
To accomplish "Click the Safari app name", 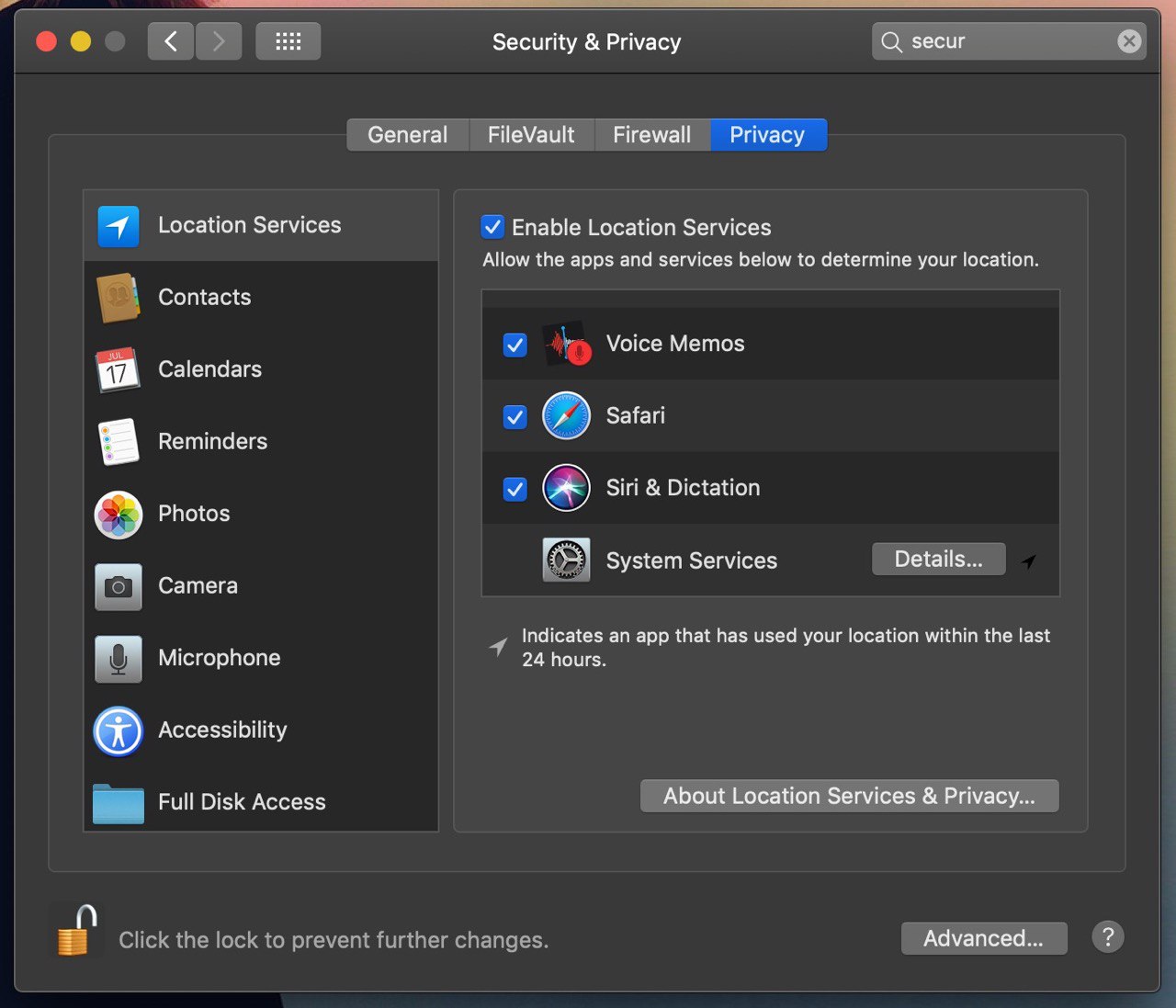I will 636,415.
